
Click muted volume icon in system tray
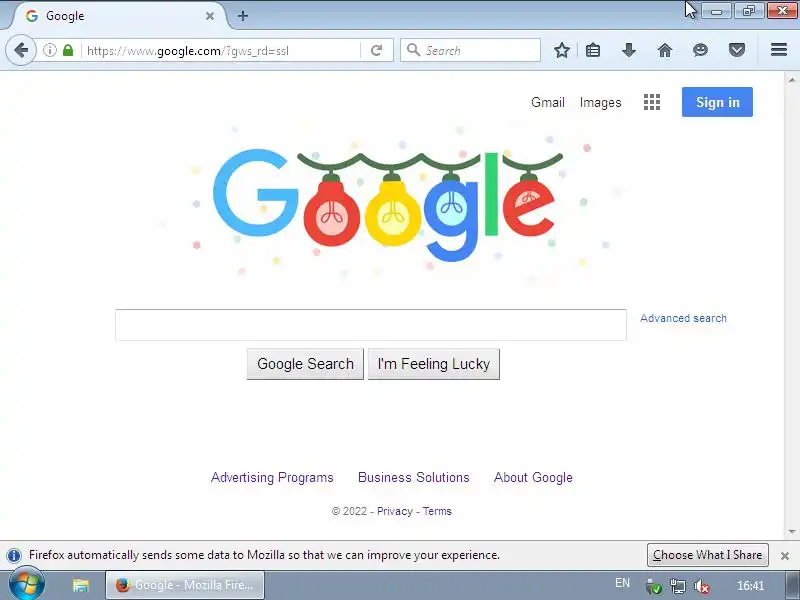coord(702,586)
